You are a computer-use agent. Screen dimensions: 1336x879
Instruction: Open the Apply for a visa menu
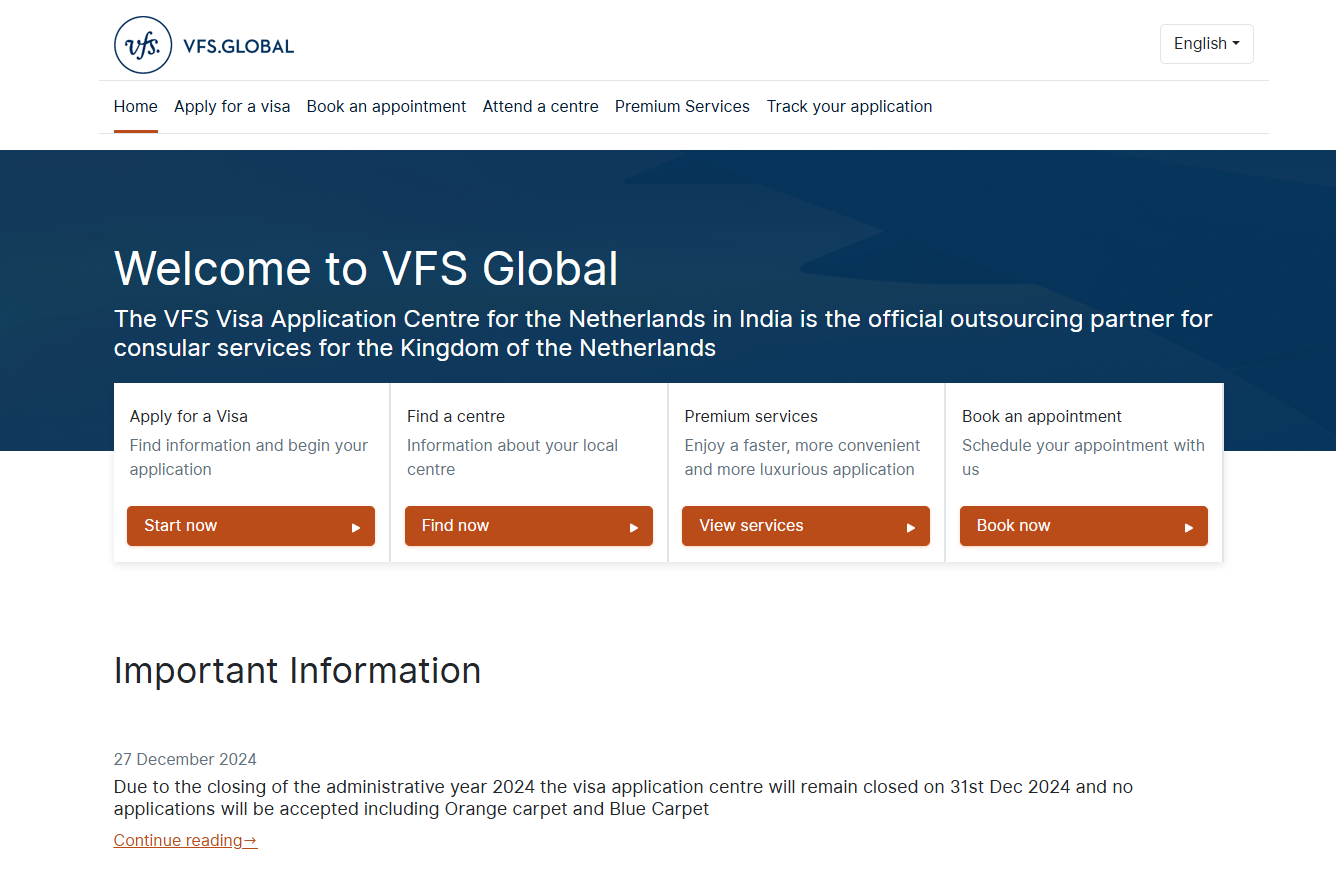232,106
